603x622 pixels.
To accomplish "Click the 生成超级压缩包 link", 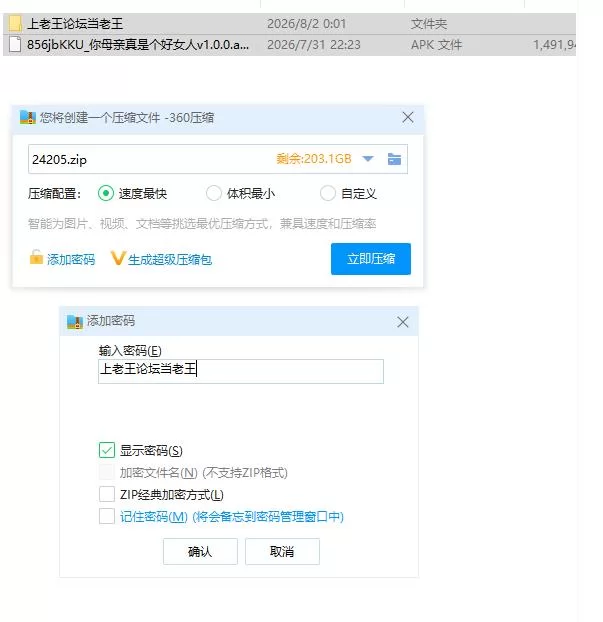I will tap(170, 260).
